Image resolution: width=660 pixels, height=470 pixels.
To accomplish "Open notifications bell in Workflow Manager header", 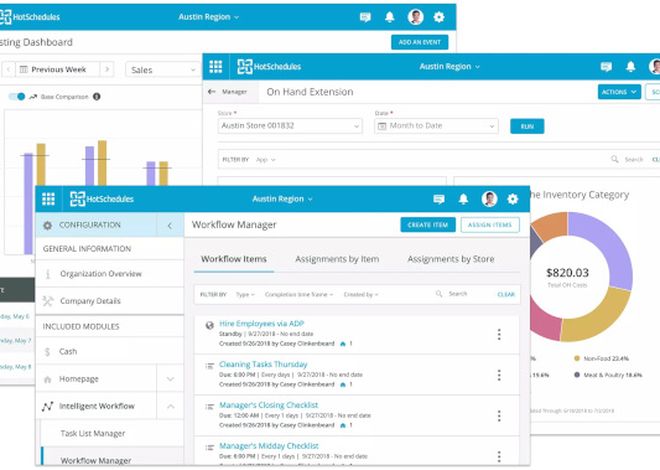I will tap(463, 199).
